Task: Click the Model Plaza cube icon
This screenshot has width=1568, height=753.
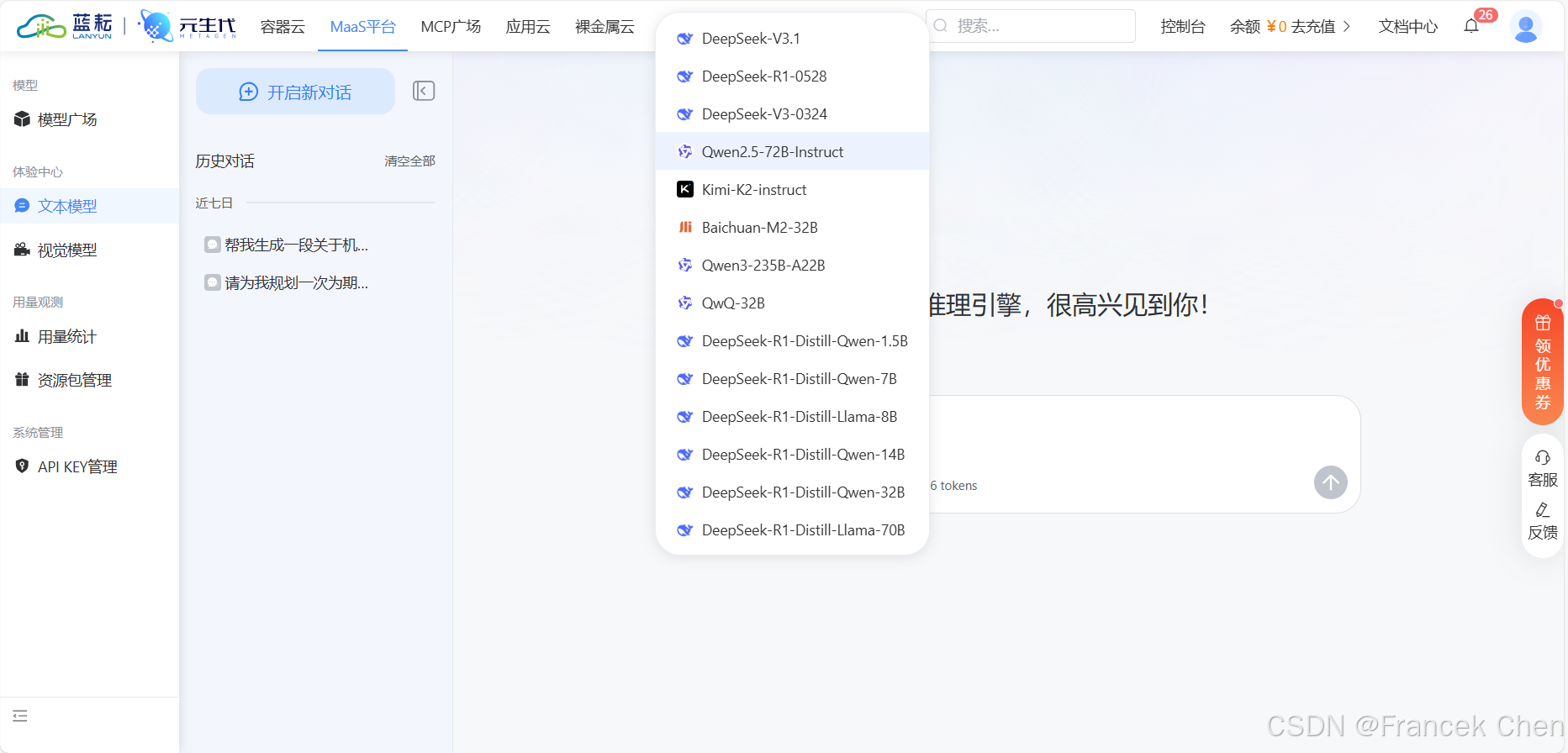Action: coord(22,119)
